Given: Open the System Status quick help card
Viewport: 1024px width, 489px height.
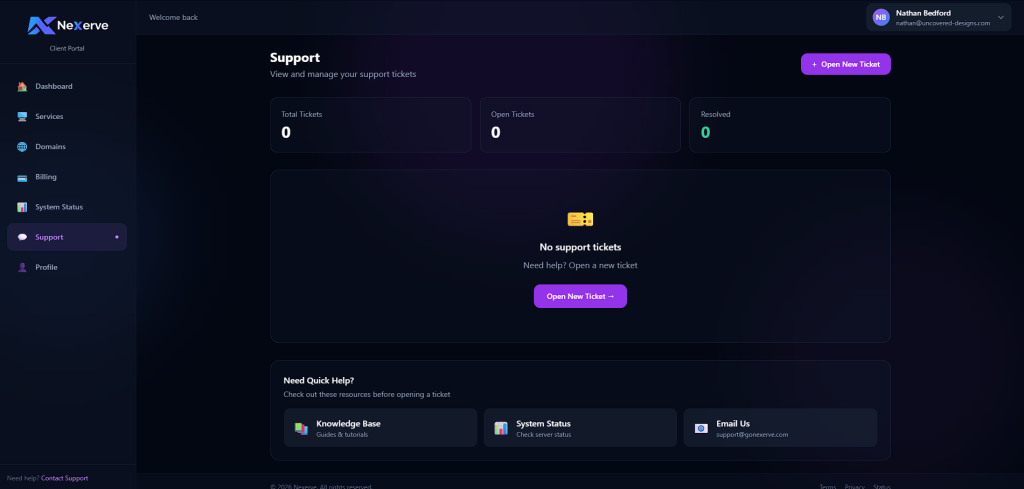Looking at the screenshot, I should (x=580, y=428).
